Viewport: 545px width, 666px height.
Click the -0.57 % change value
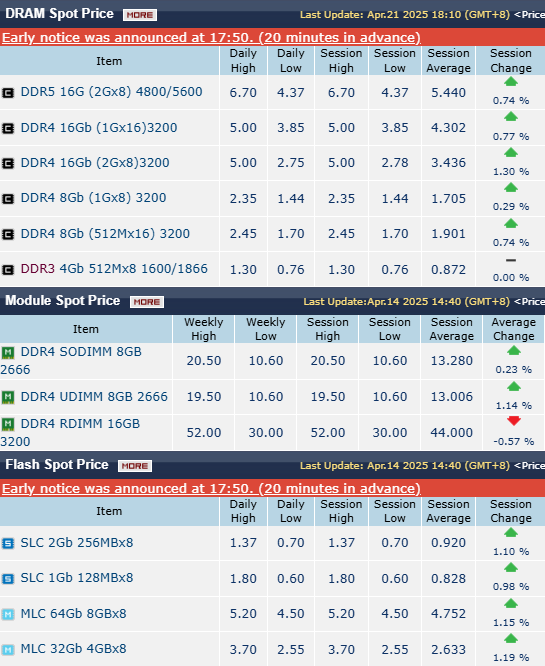pyautogui.click(x=514, y=442)
